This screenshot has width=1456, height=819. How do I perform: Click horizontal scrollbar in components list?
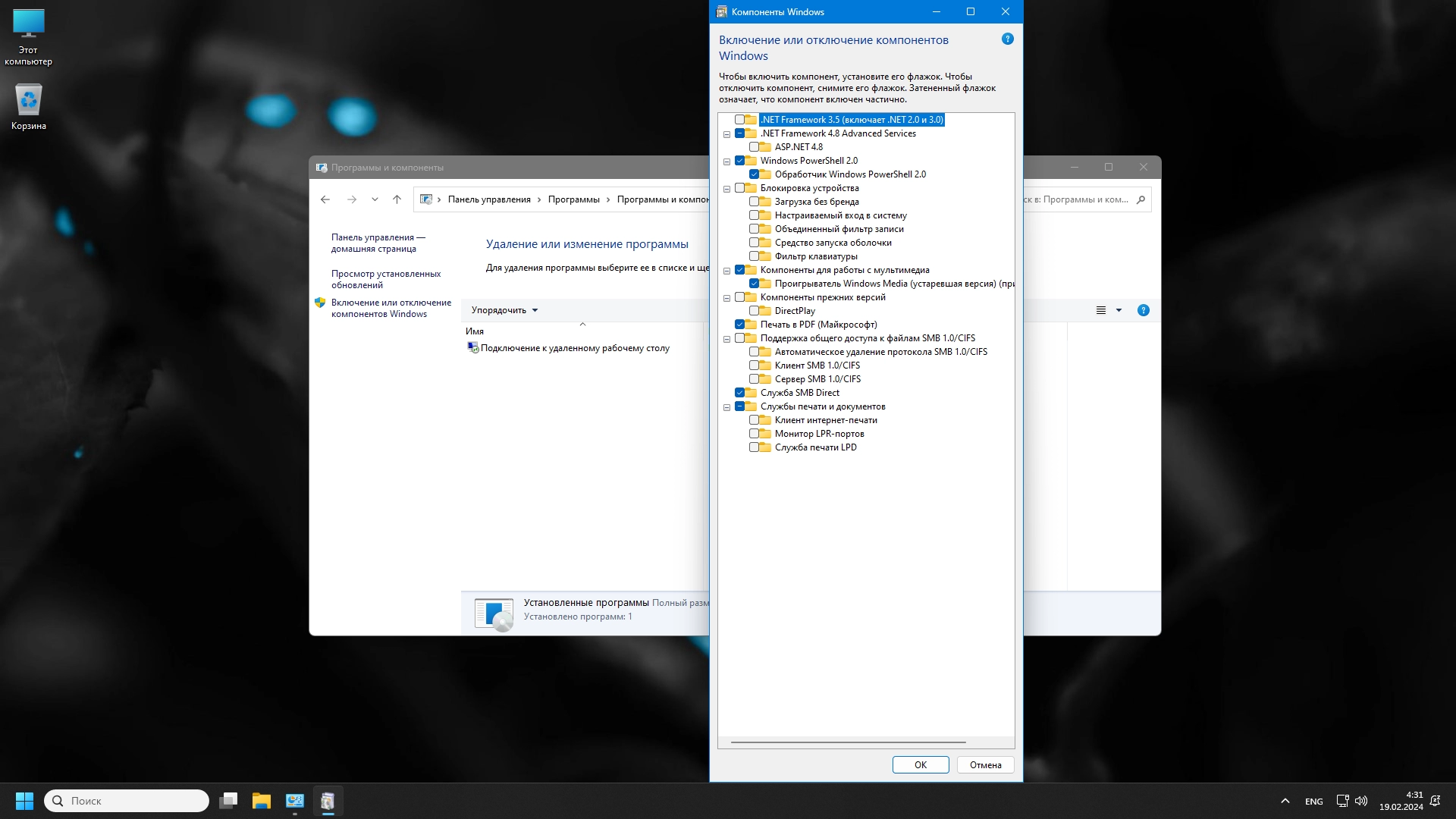pyautogui.click(x=848, y=742)
